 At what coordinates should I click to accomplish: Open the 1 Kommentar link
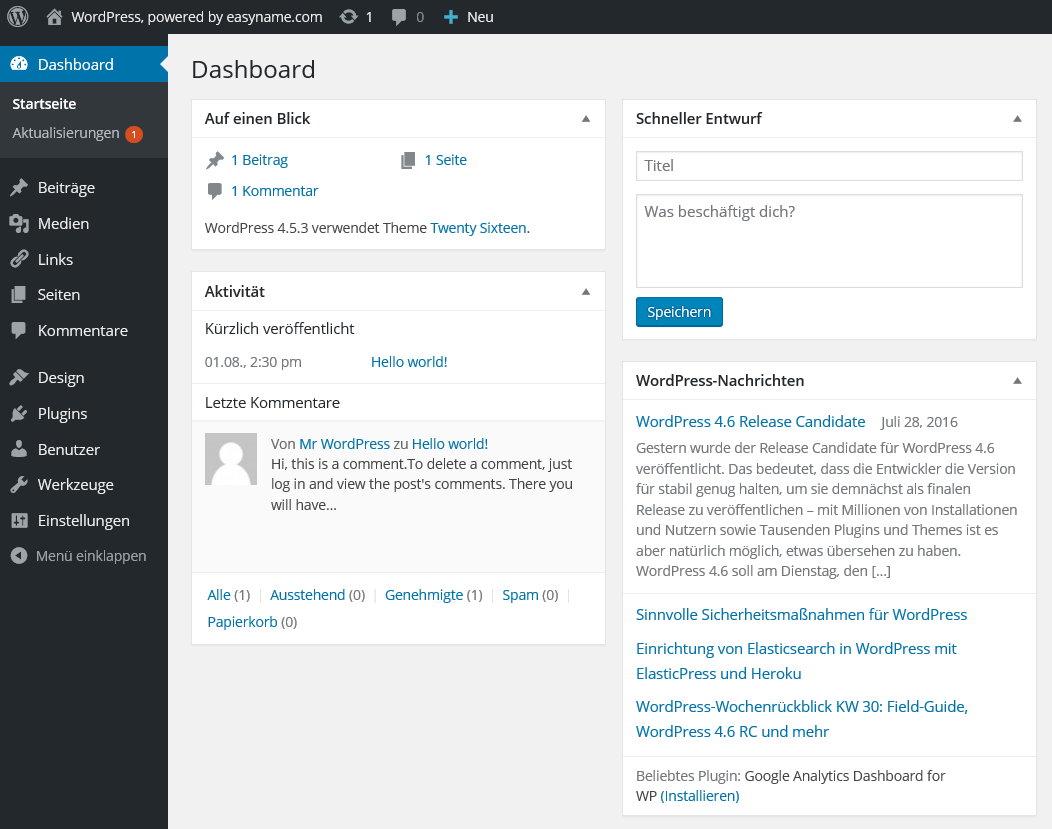point(274,191)
